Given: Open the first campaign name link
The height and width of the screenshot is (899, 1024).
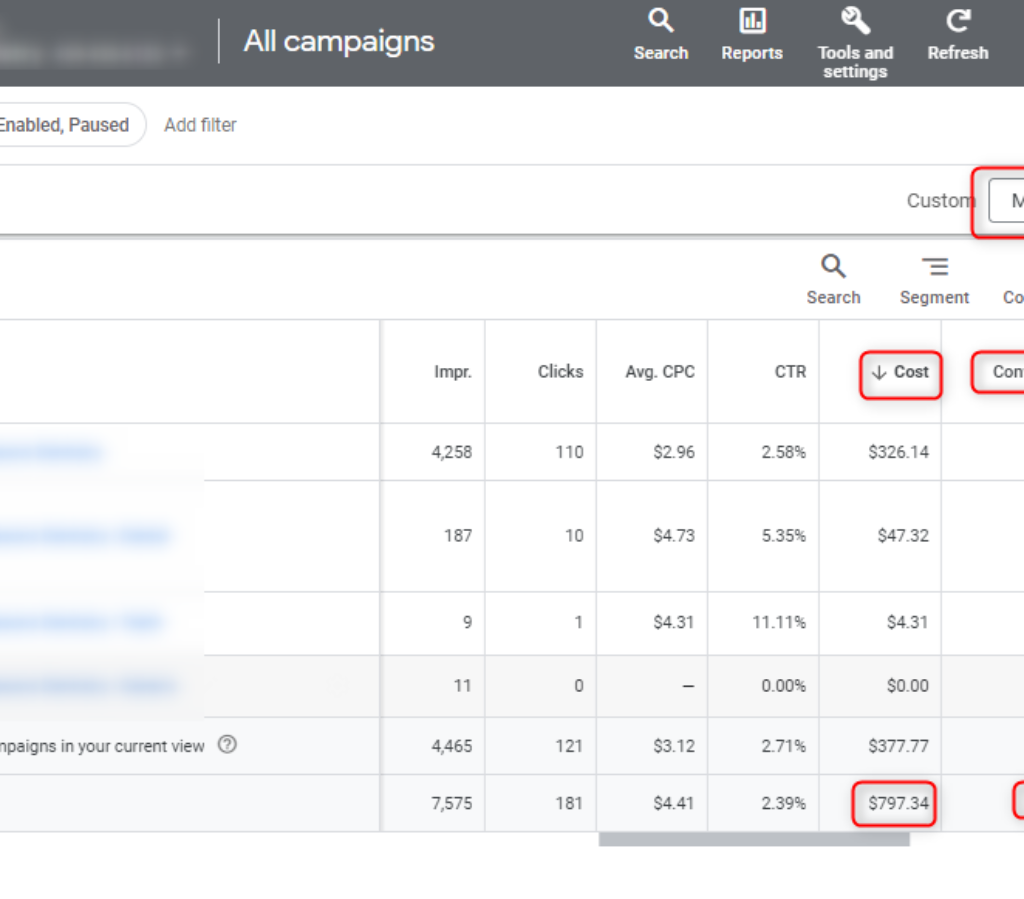Looking at the screenshot, I should [x=50, y=452].
